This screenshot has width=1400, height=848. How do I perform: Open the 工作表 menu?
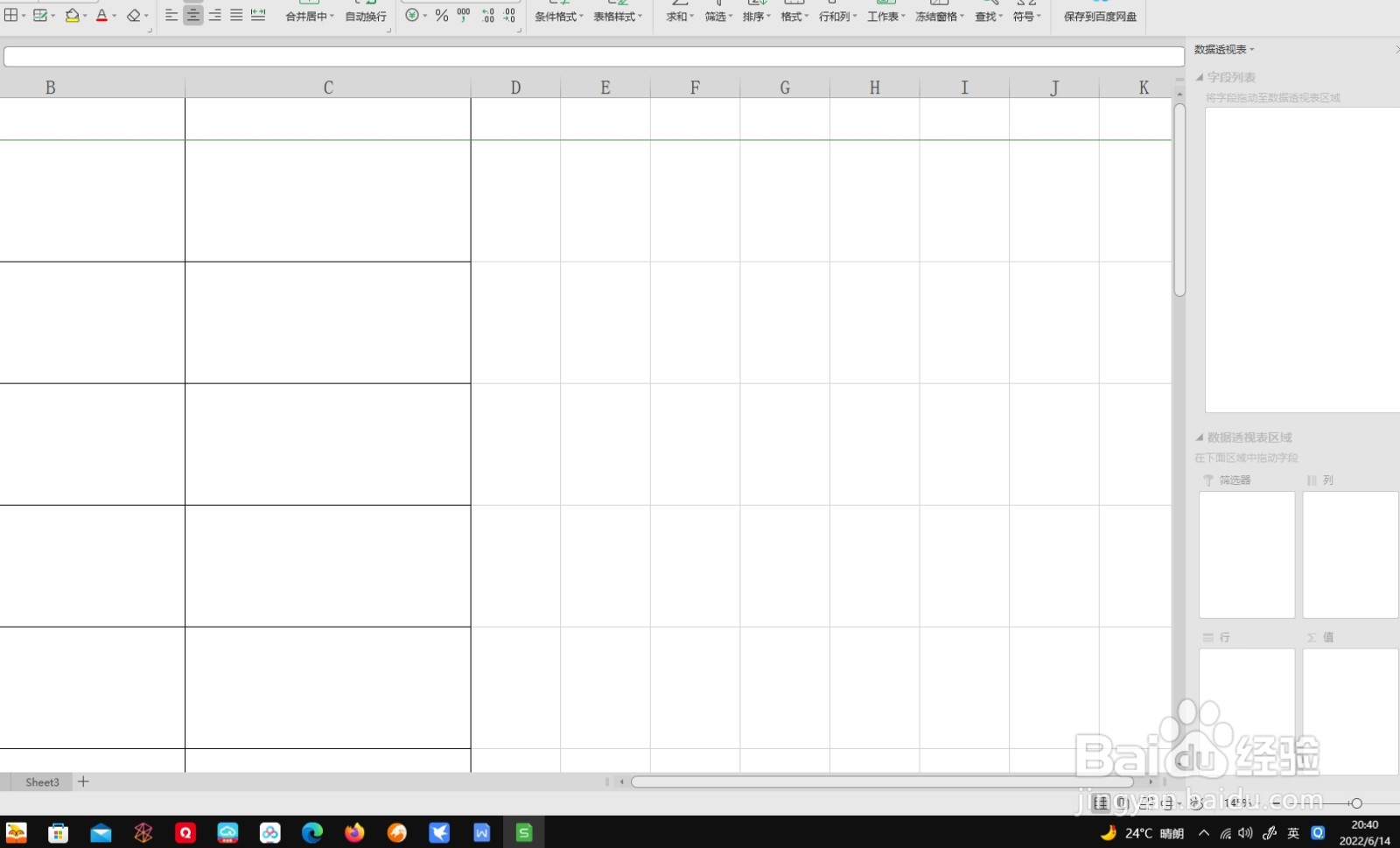click(x=885, y=17)
